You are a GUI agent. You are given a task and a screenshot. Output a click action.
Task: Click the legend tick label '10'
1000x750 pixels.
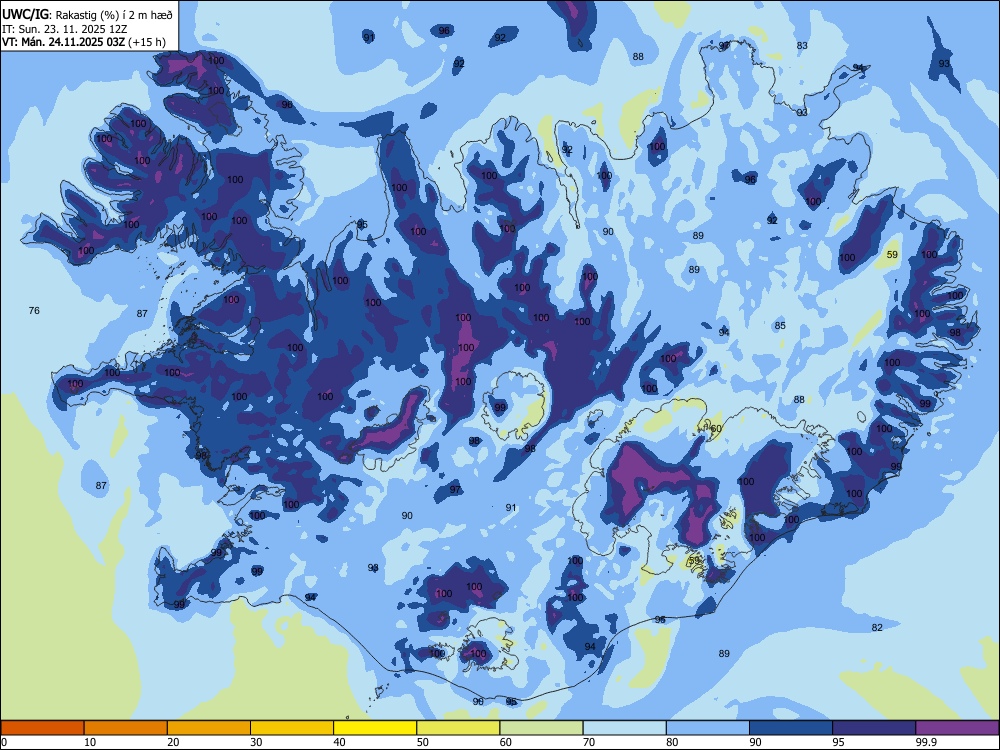point(90,742)
